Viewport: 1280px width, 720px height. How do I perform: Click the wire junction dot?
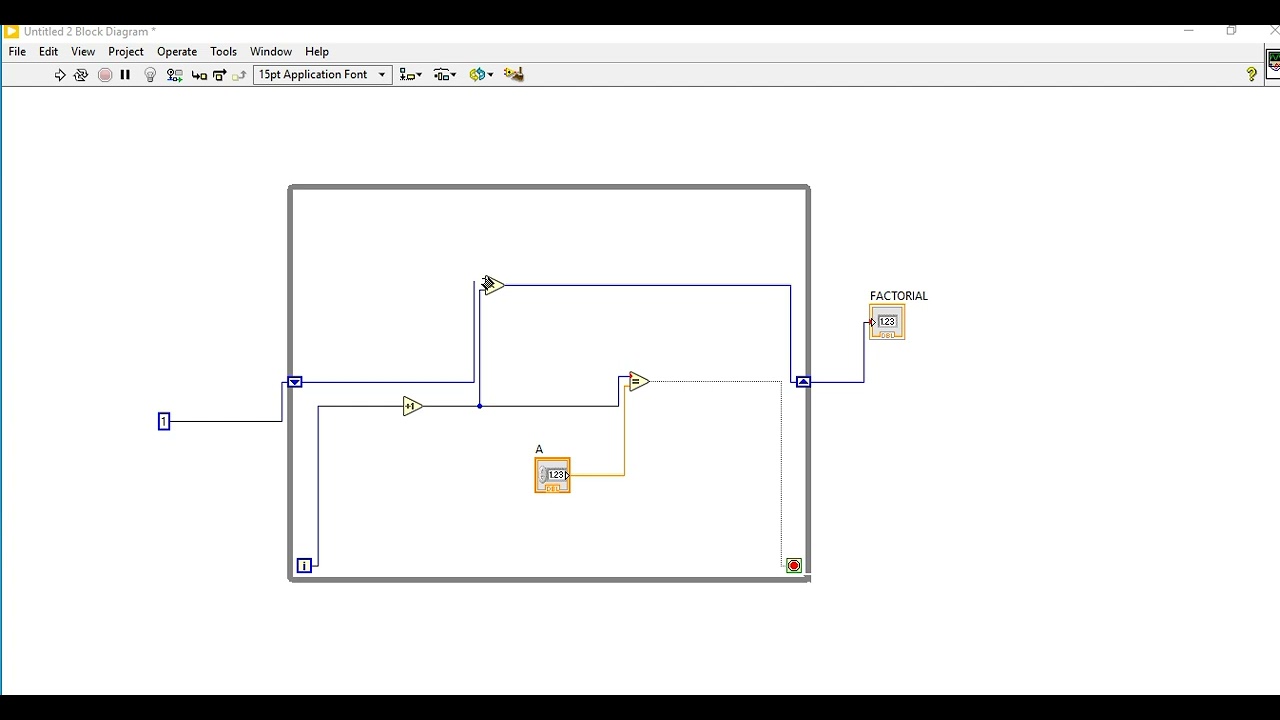point(480,406)
